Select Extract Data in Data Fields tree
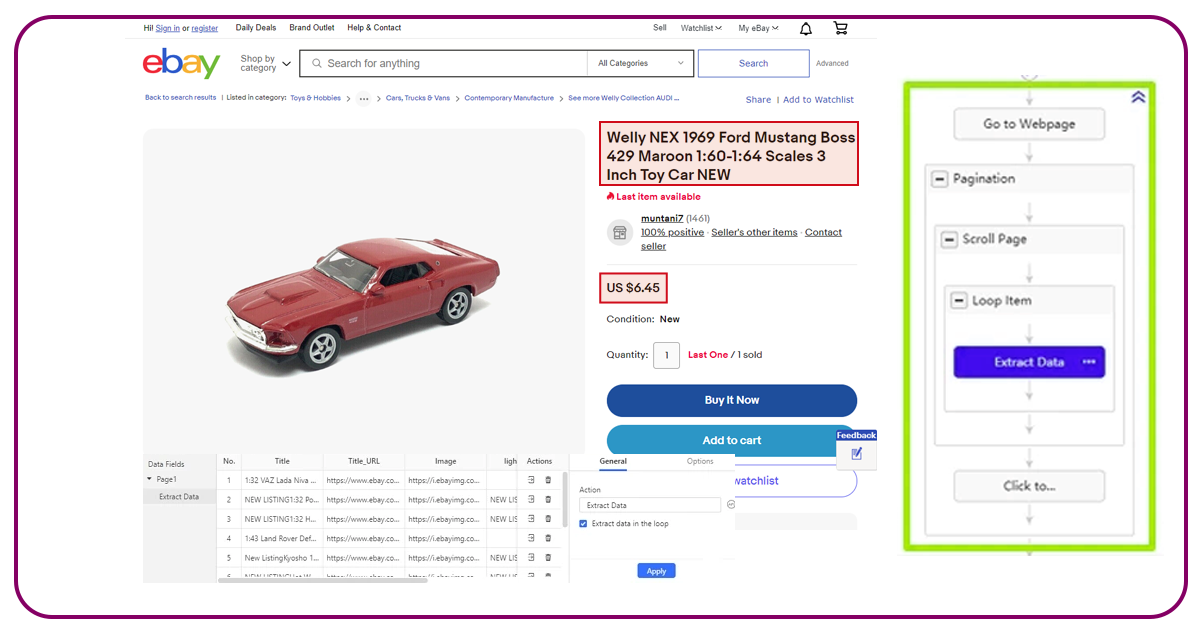 (x=179, y=497)
